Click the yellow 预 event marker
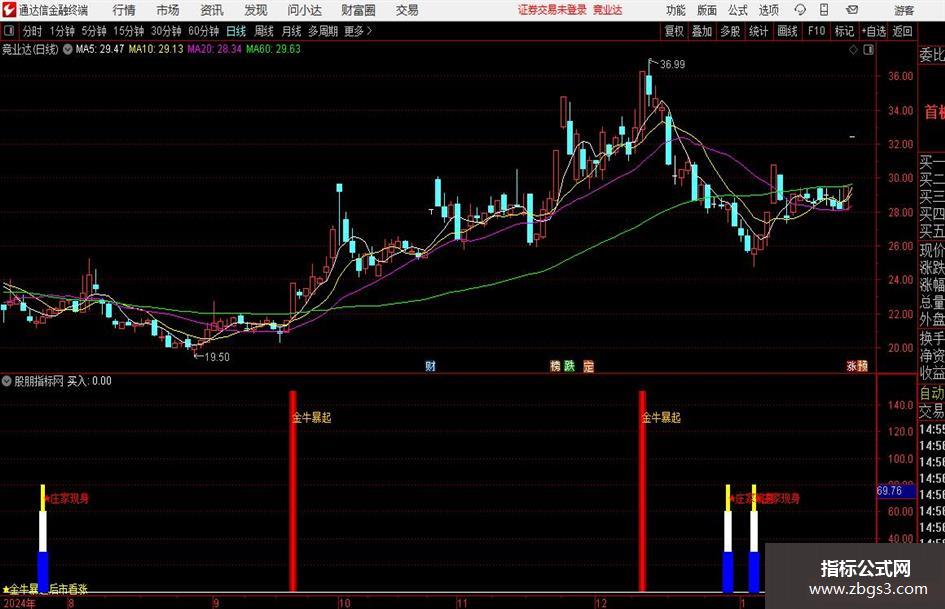This screenshot has width=945, height=609. pyautogui.click(x=862, y=366)
